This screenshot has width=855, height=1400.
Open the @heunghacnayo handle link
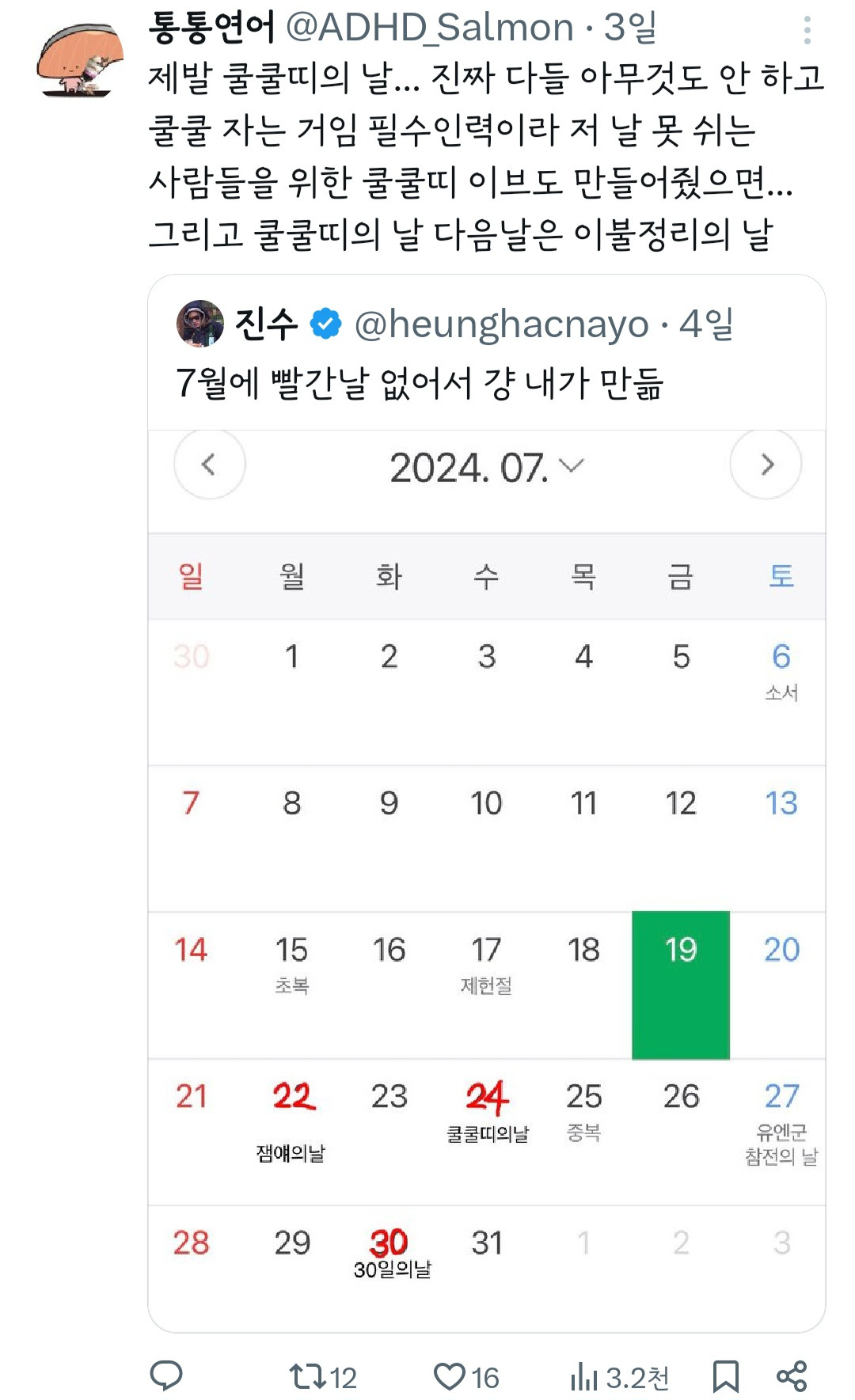coord(501,324)
